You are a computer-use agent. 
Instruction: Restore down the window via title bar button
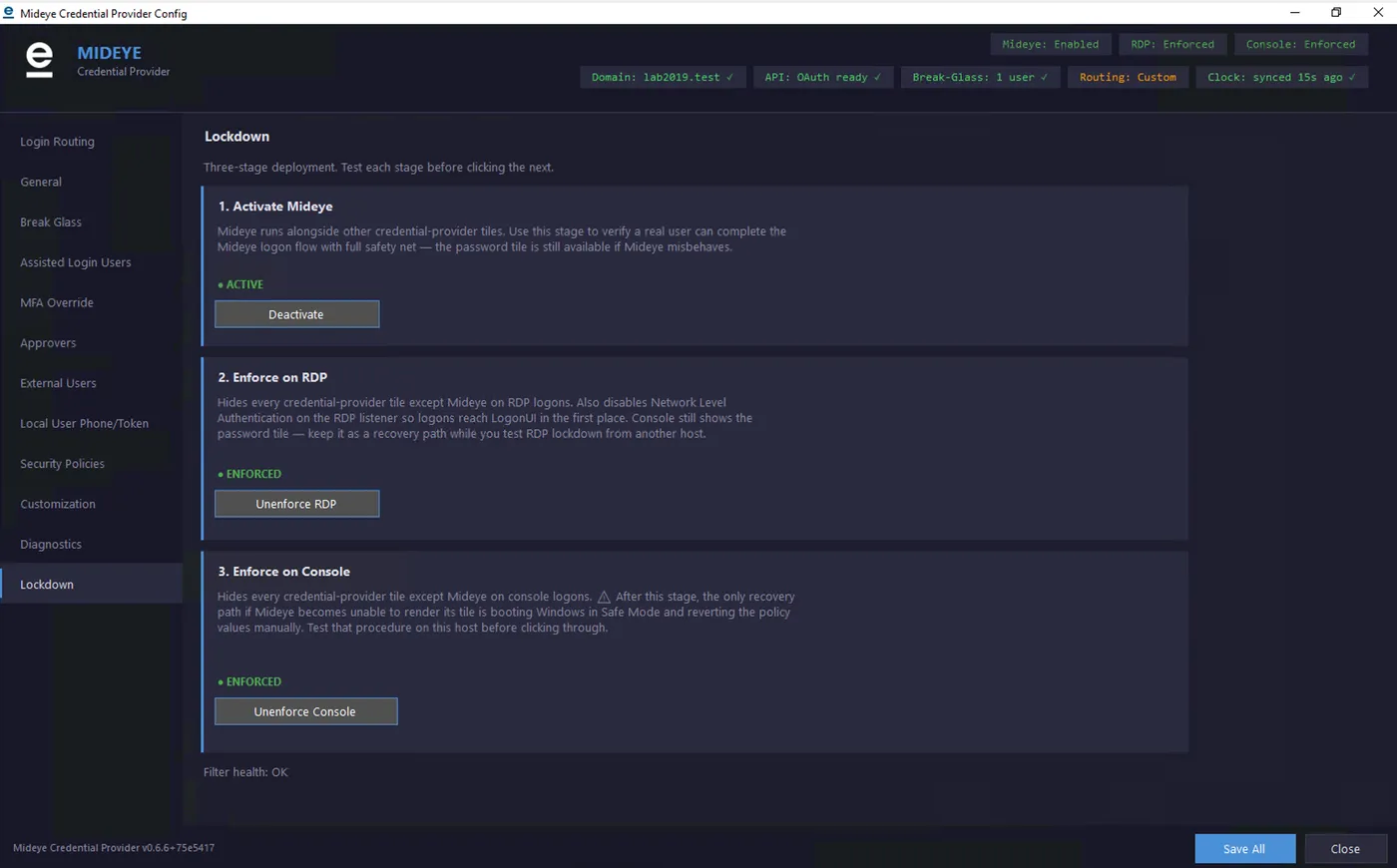1336,12
